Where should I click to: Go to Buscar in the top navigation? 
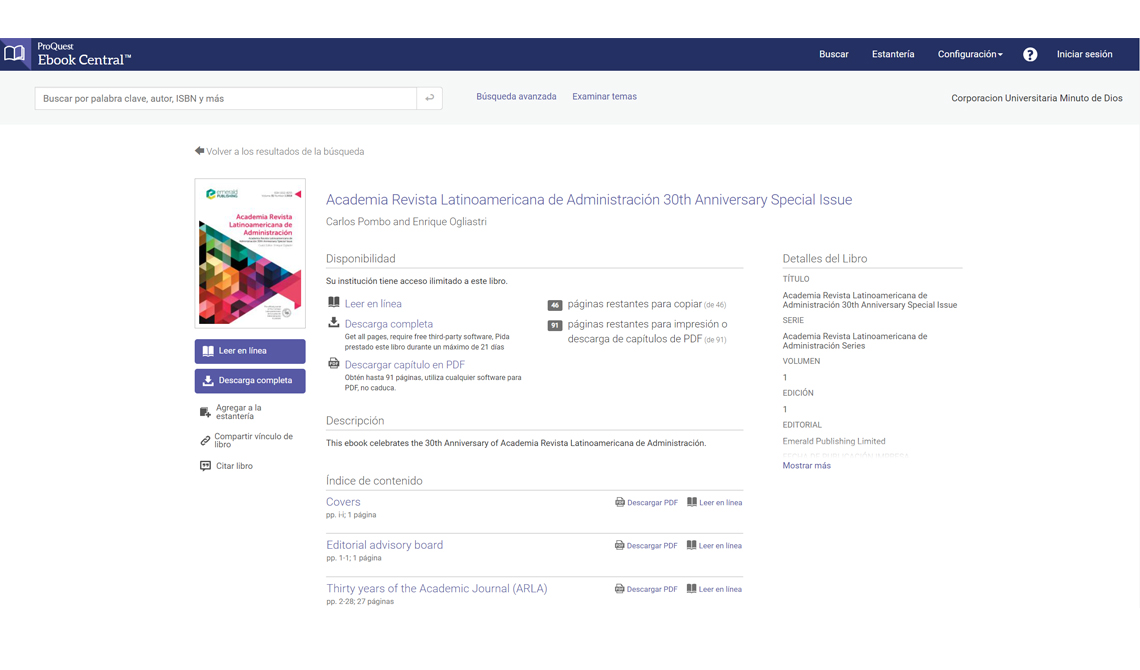pos(834,55)
